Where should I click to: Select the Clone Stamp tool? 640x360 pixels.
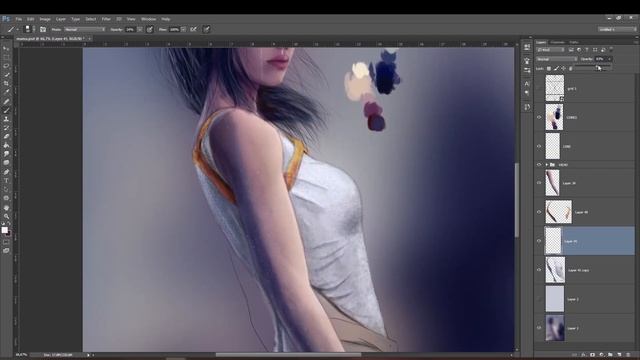tap(6, 119)
